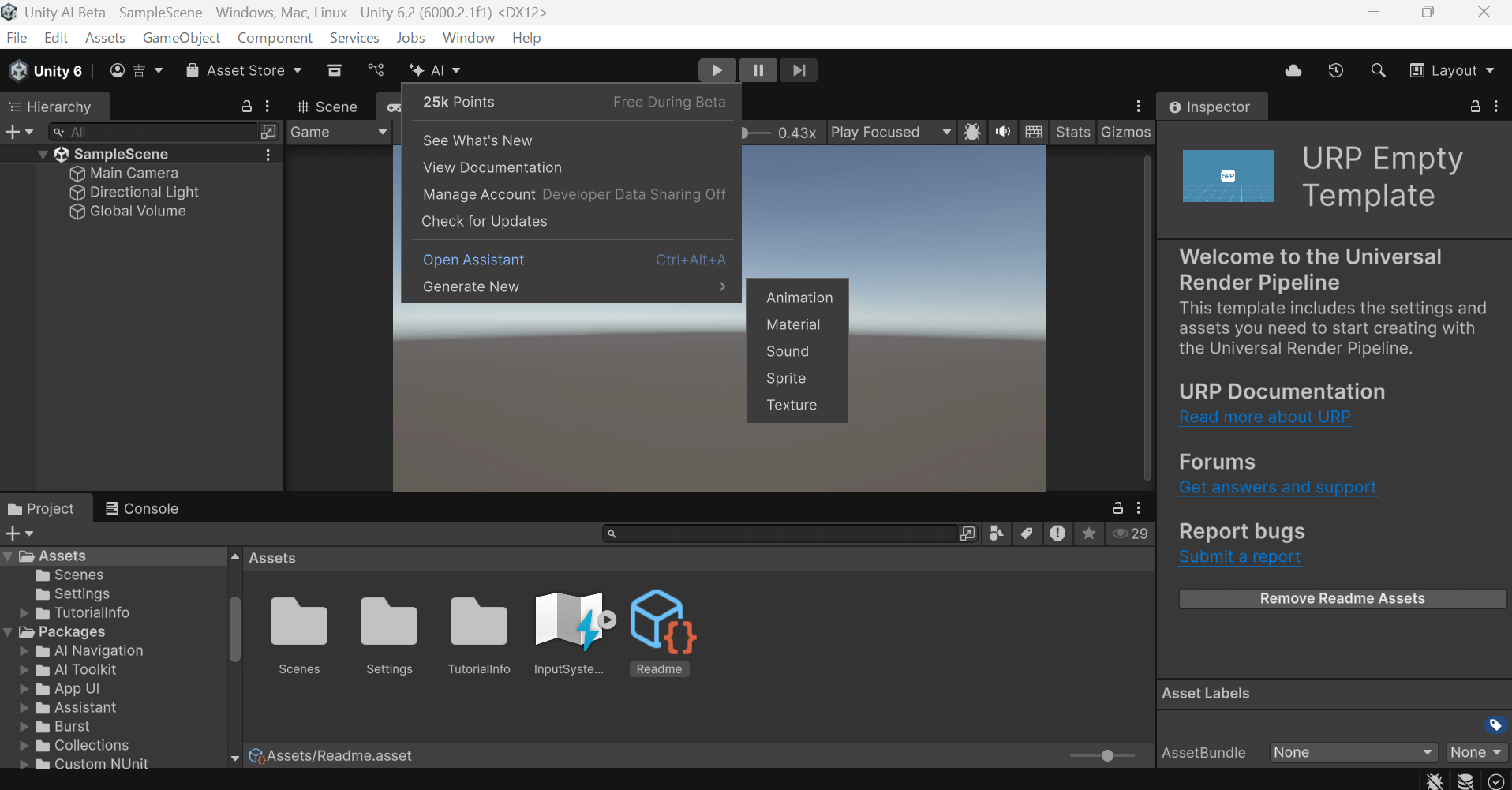Open Hierarchy panel three-dot menu

[x=268, y=107]
